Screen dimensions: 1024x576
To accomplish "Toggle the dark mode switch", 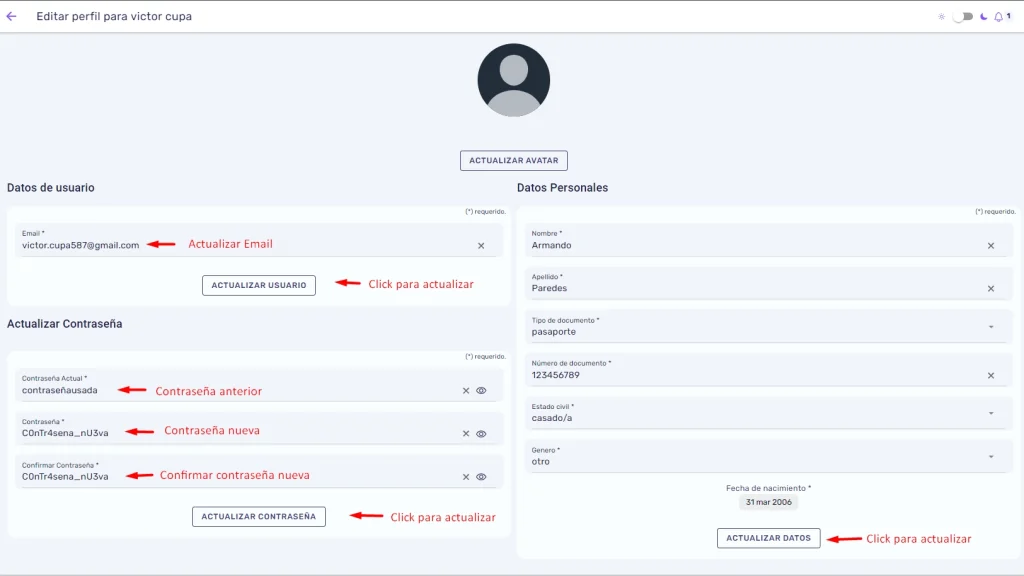I will click(x=962, y=17).
